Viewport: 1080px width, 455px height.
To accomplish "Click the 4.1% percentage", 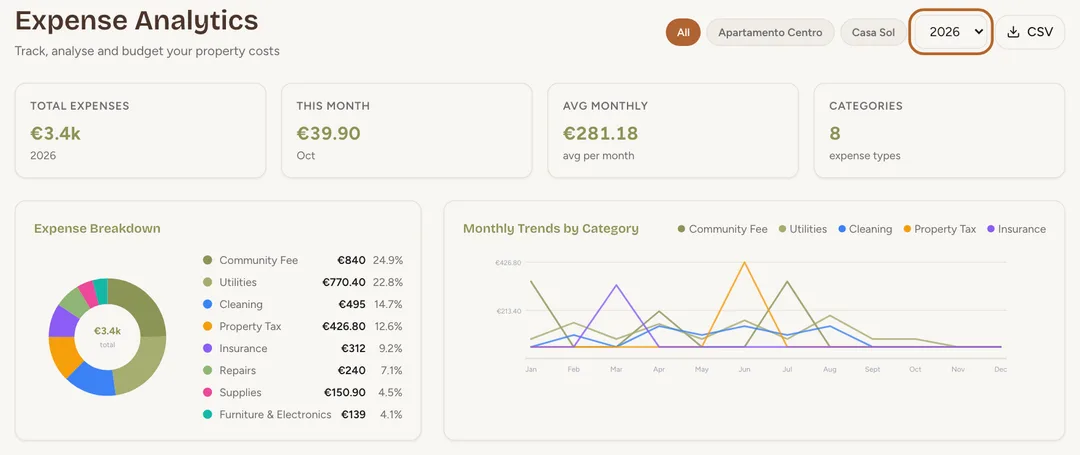I will coord(391,414).
